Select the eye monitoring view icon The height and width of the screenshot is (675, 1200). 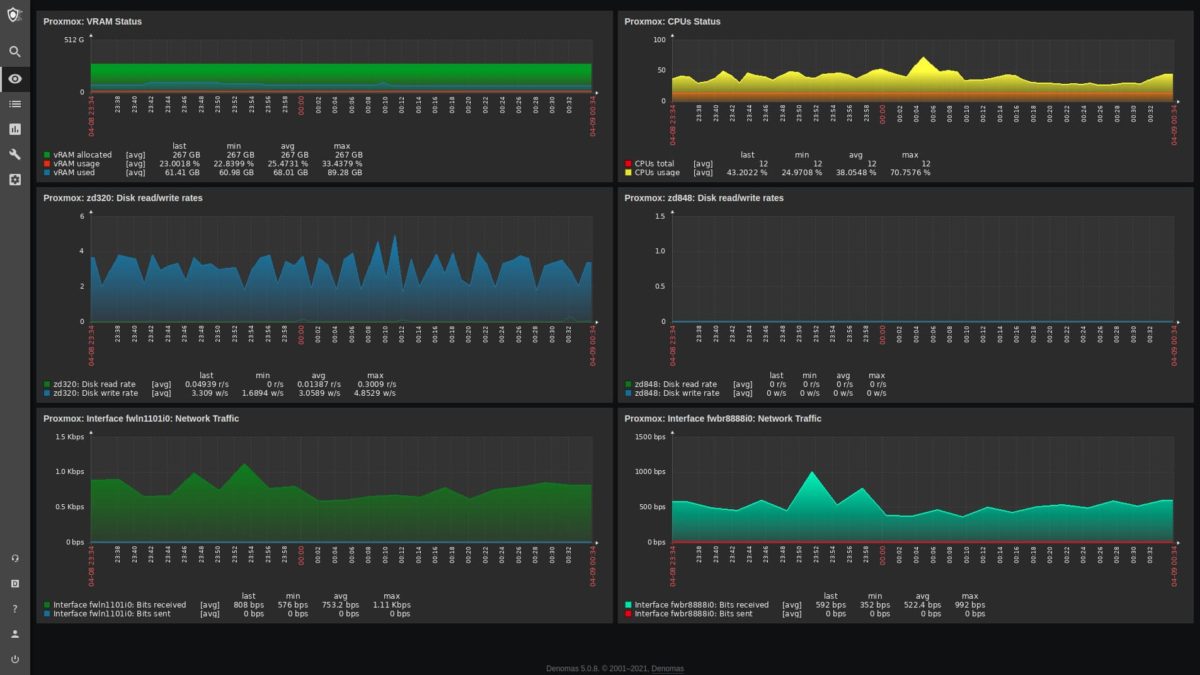14,78
